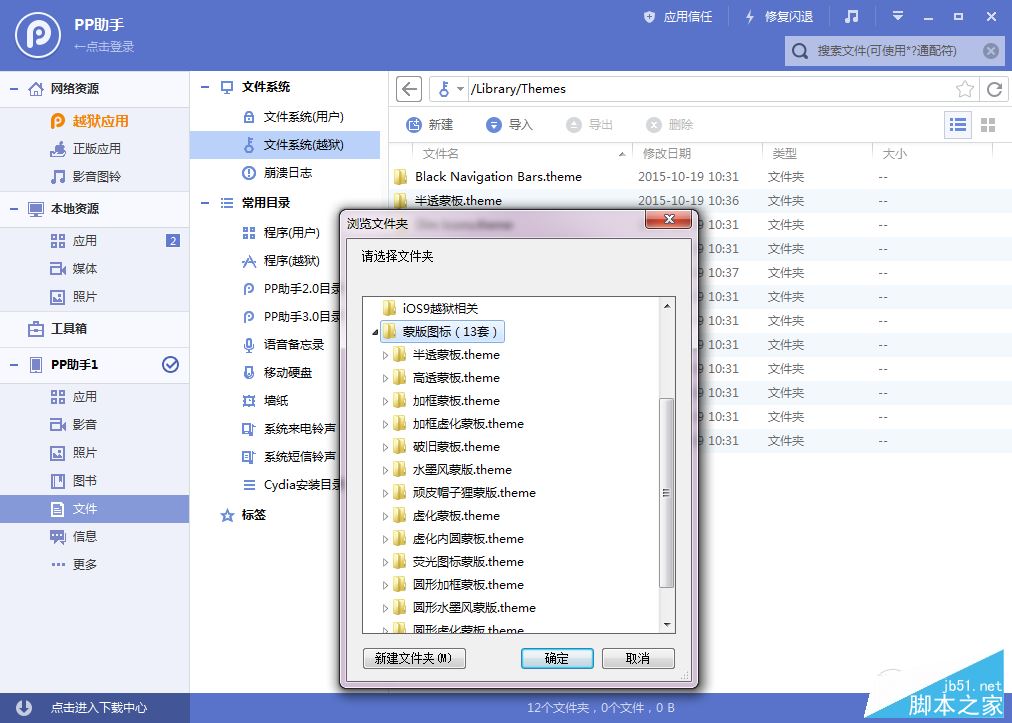Clear the search box with X icon
The height and width of the screenshot is (723, 1012).
tap(991, 51)
